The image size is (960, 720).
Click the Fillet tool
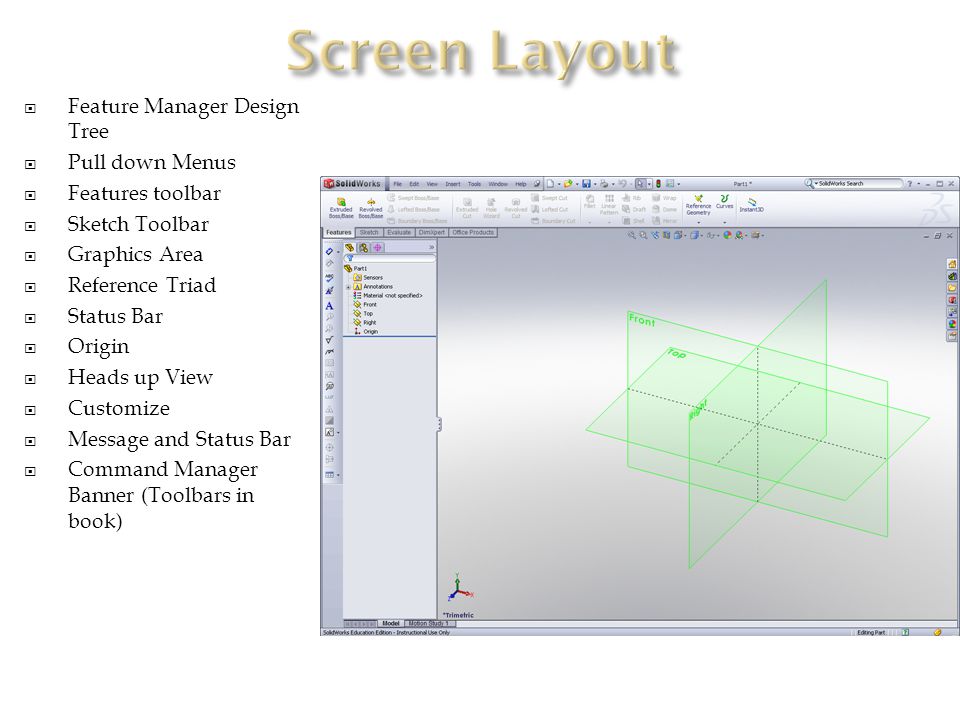(590, 202)
